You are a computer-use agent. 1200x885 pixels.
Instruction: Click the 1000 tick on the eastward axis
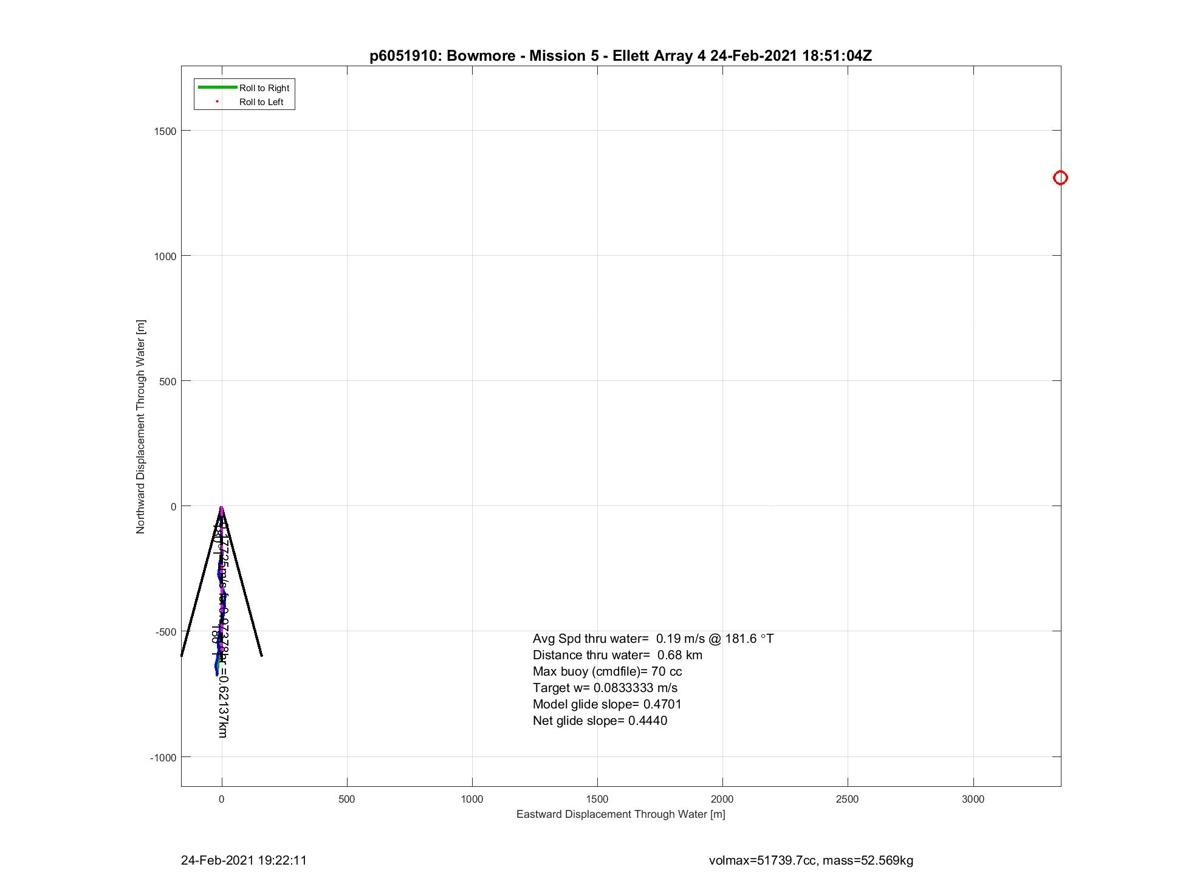coord(472,799)
